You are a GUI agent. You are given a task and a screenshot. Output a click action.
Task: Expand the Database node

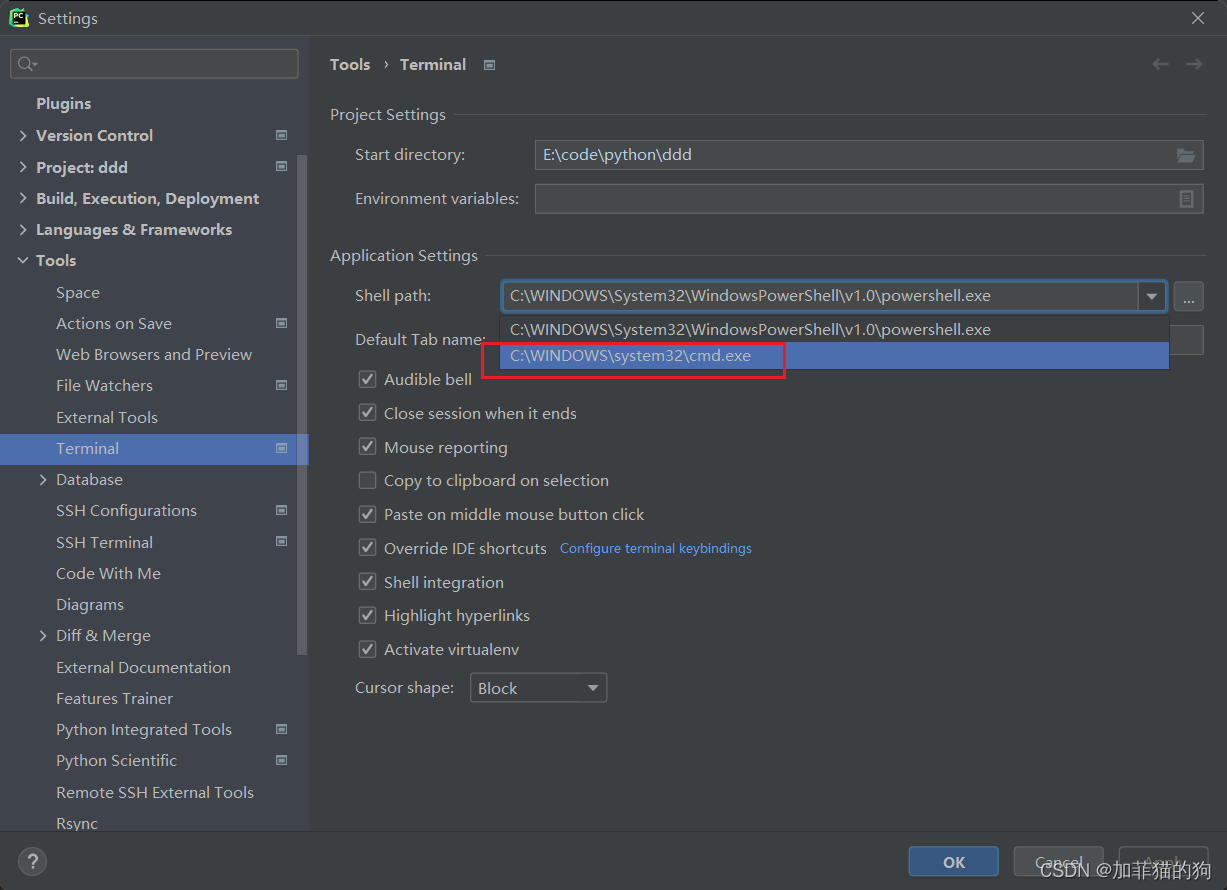click(43, 479)
